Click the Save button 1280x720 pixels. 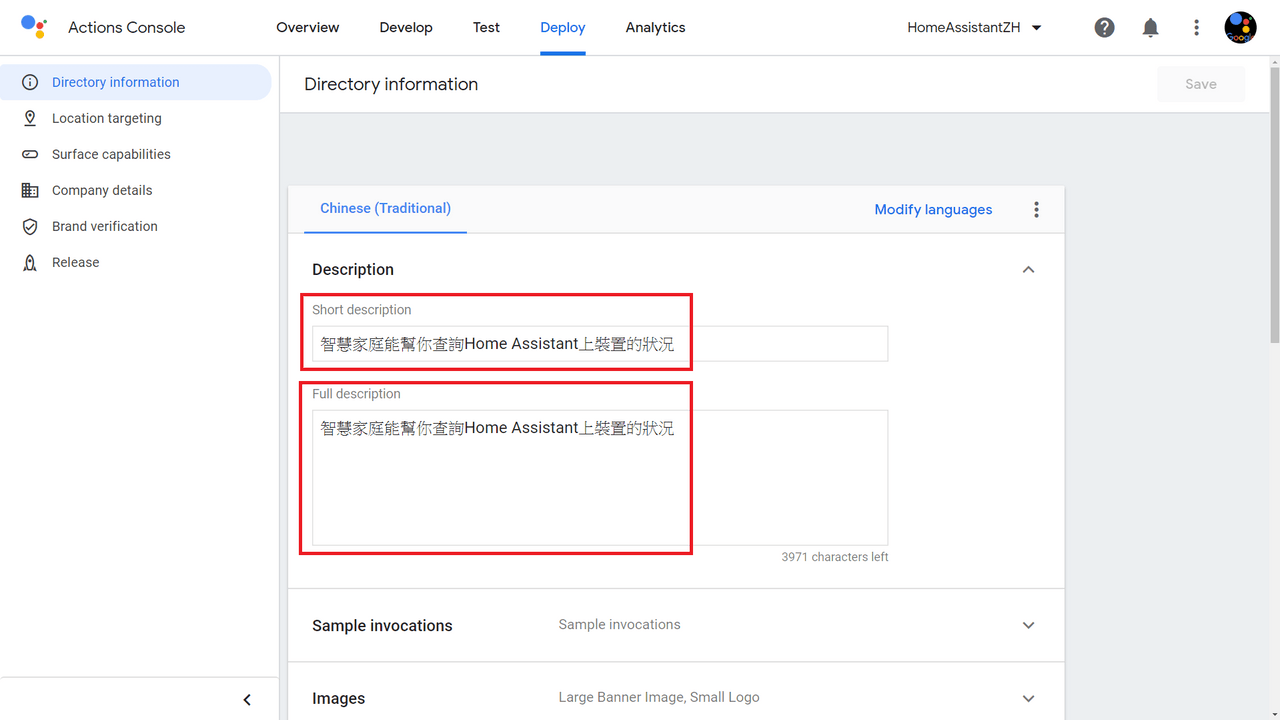[1201, 84]
